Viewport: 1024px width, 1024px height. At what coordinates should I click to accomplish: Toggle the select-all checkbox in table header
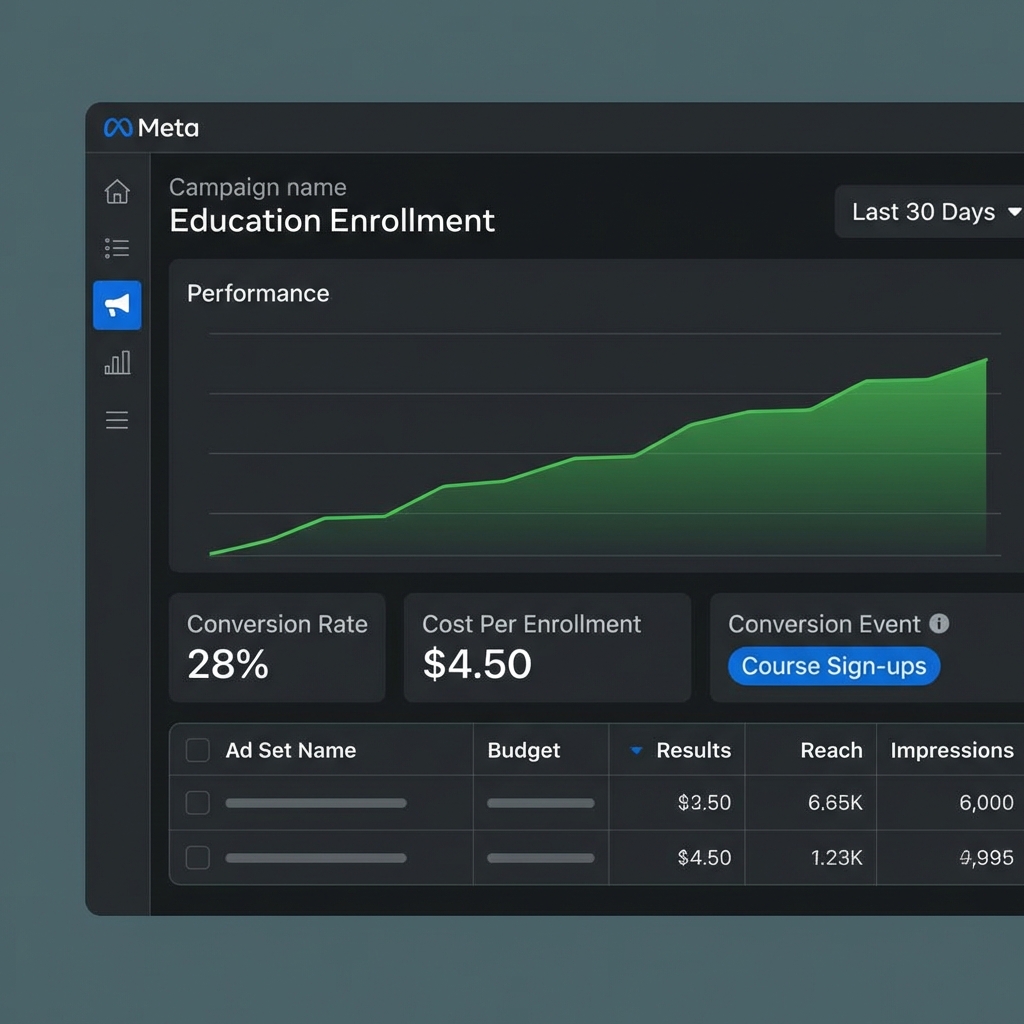click(198, 751)
